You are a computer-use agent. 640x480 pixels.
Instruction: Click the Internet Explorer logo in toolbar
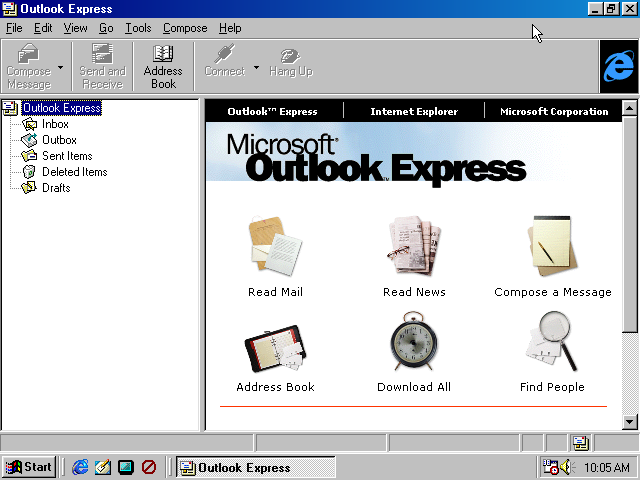pos(618,67)
